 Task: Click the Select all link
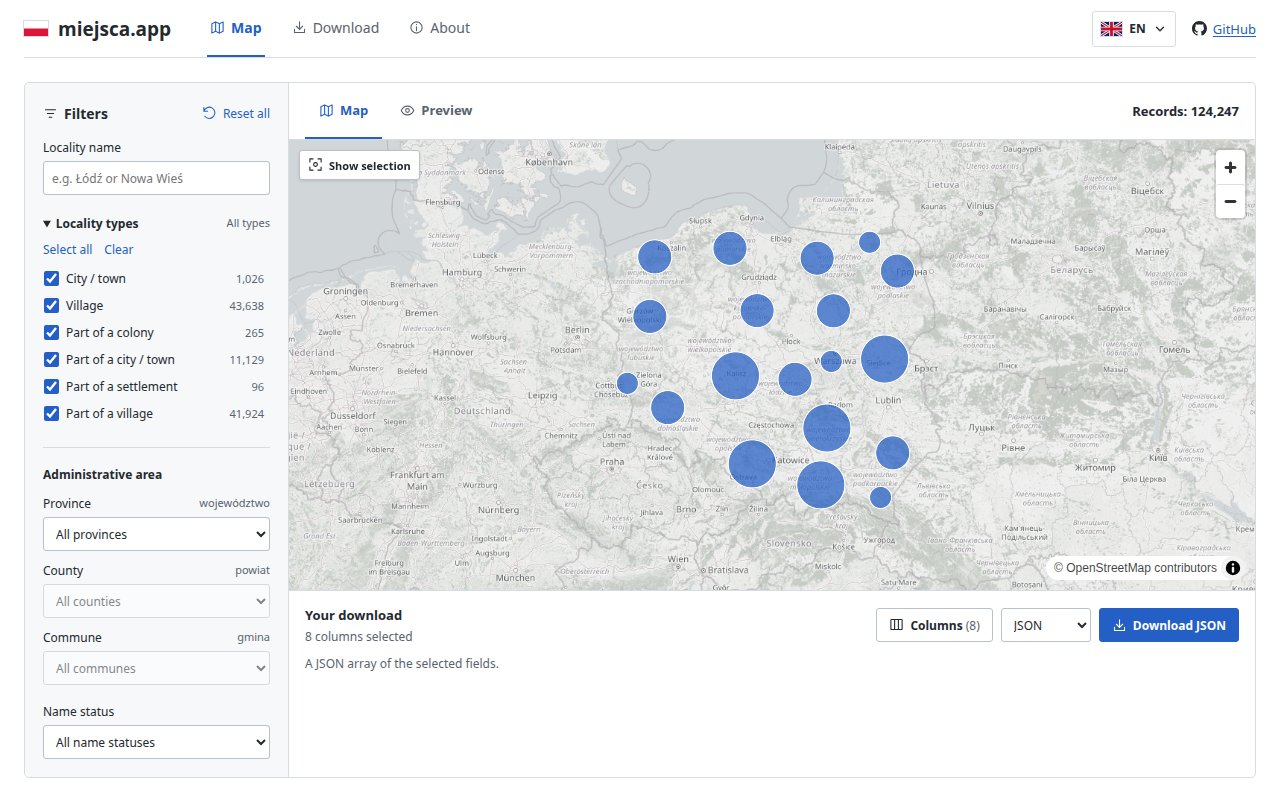click(67, 249)
